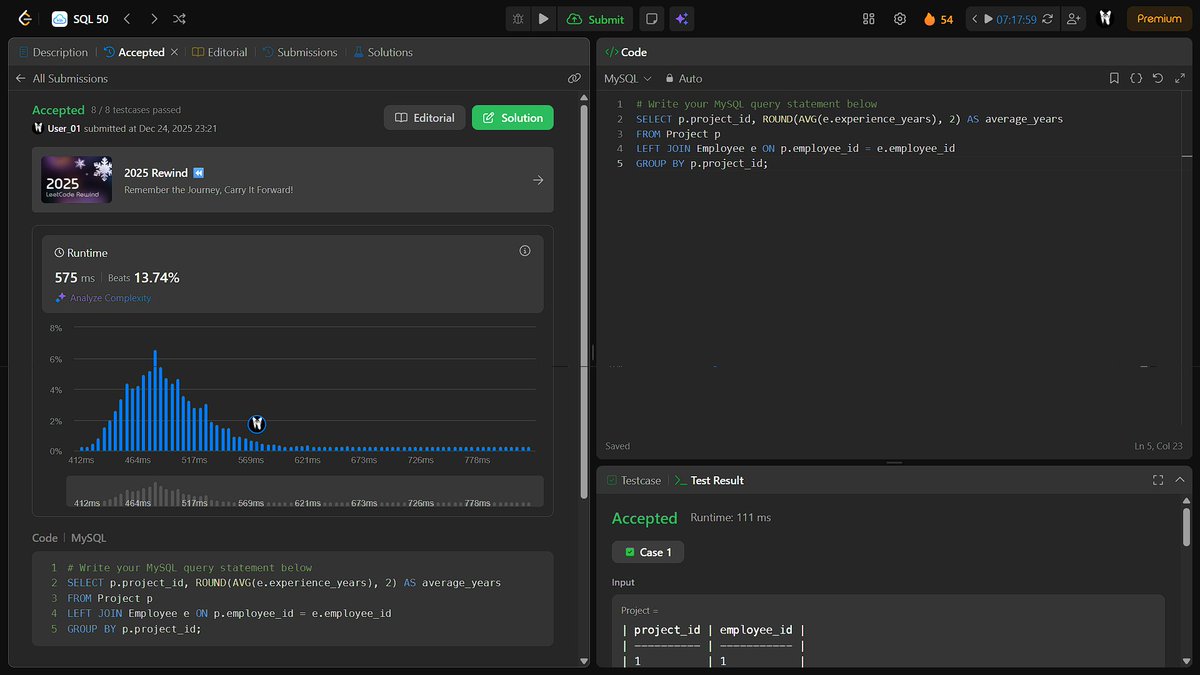
Task: Open the SQL 50 study plan list
Action: point(80,19)
